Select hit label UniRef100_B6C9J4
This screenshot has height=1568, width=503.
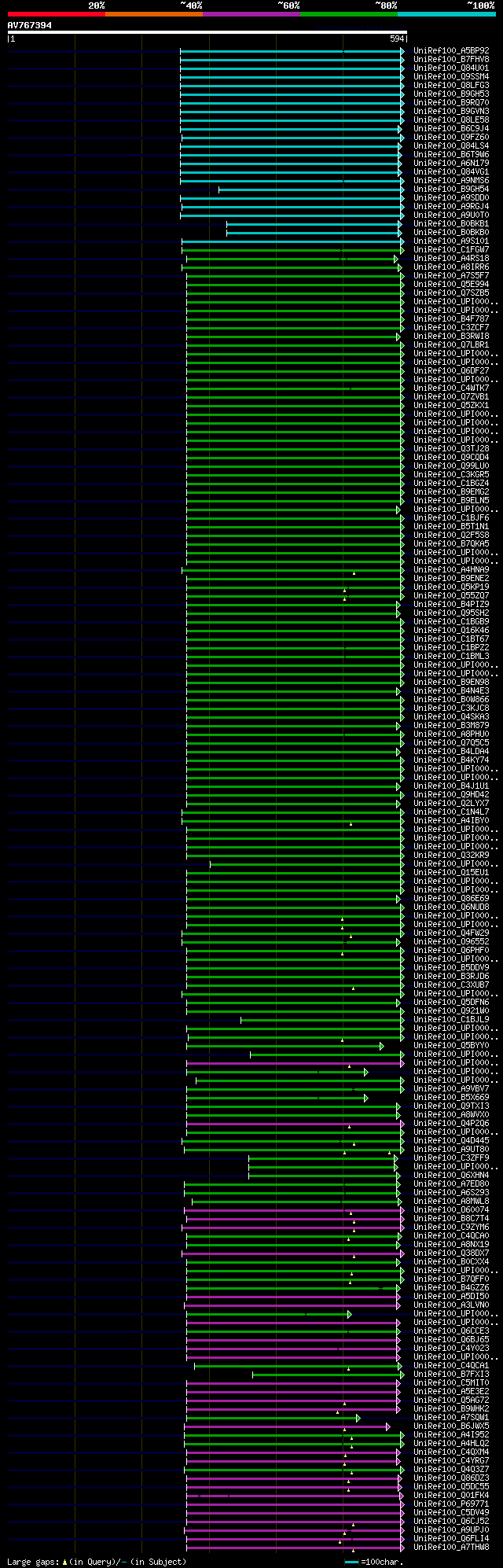coord(451,129)
